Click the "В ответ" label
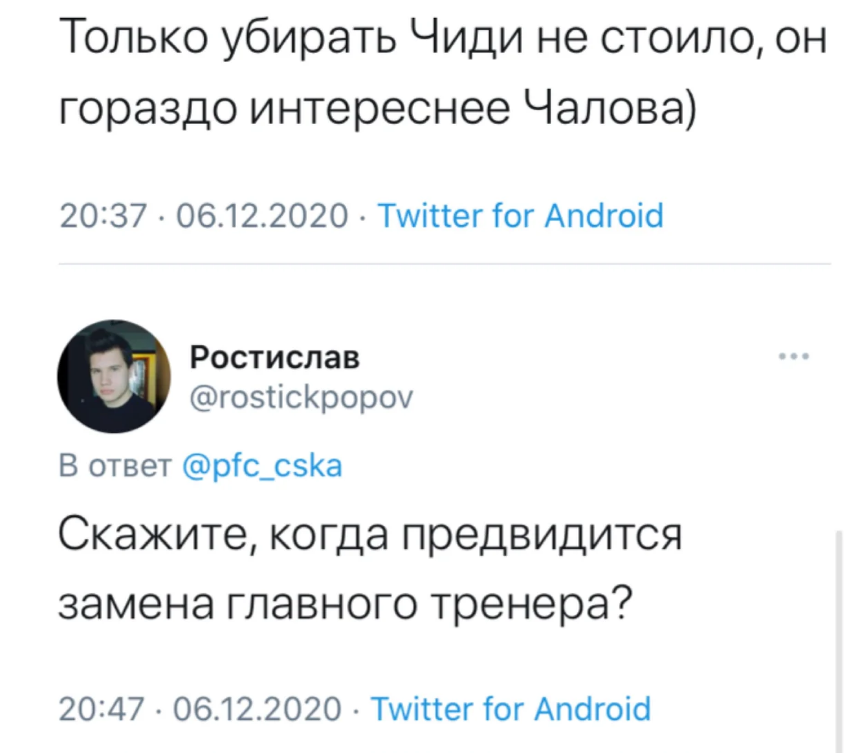The width and height of the screenshot is (867, 753). click(118, 466)
